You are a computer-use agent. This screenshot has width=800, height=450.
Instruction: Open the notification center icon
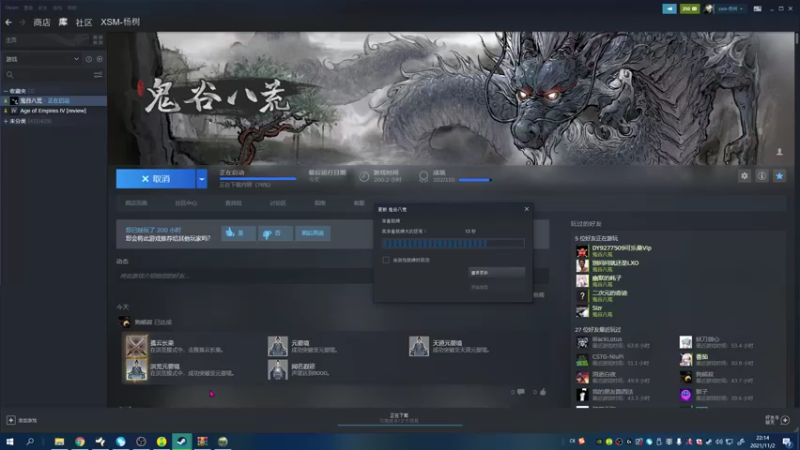coord(787,441)
